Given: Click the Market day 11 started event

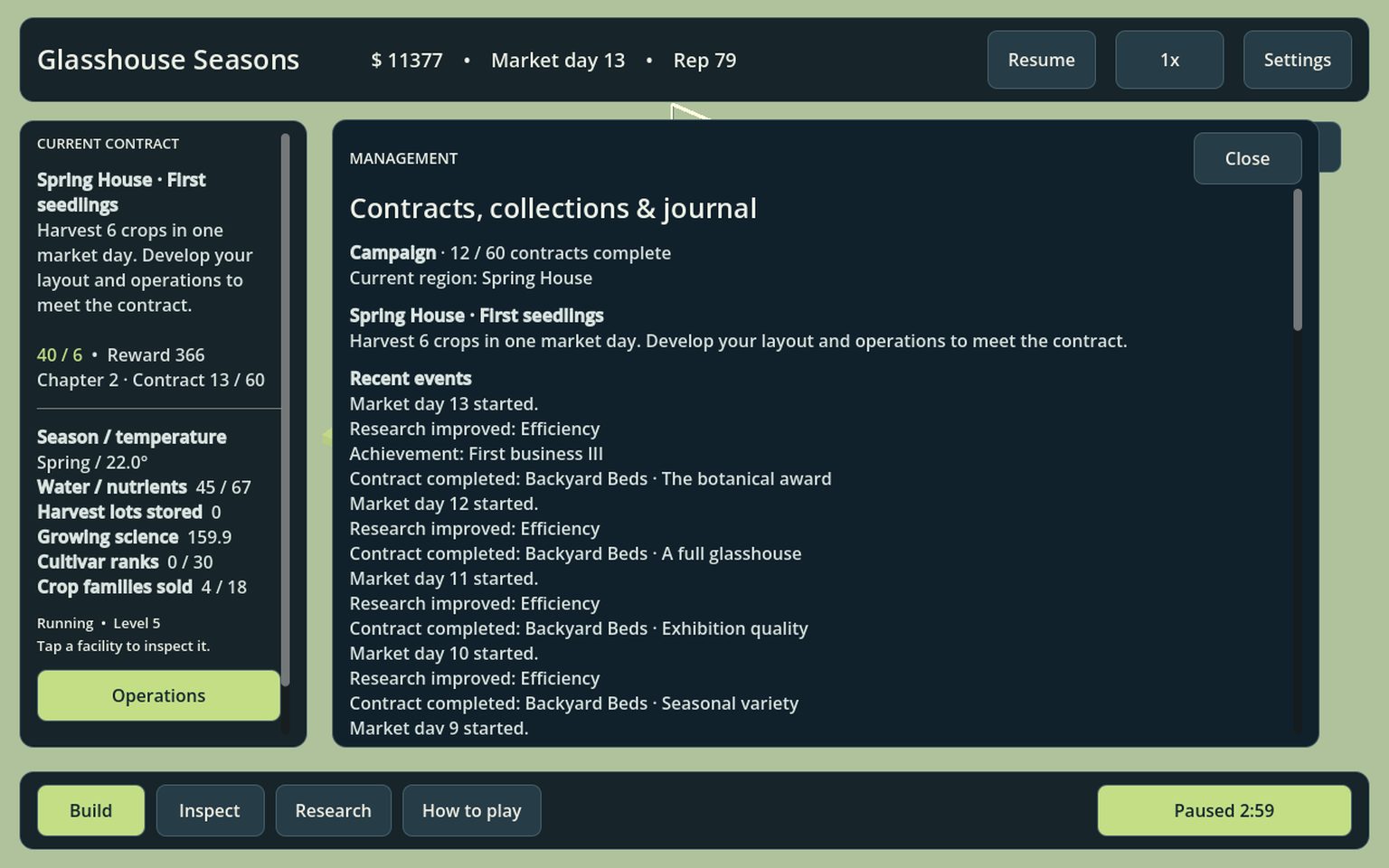Looking at the screenshot, I should tap(444, 579).
